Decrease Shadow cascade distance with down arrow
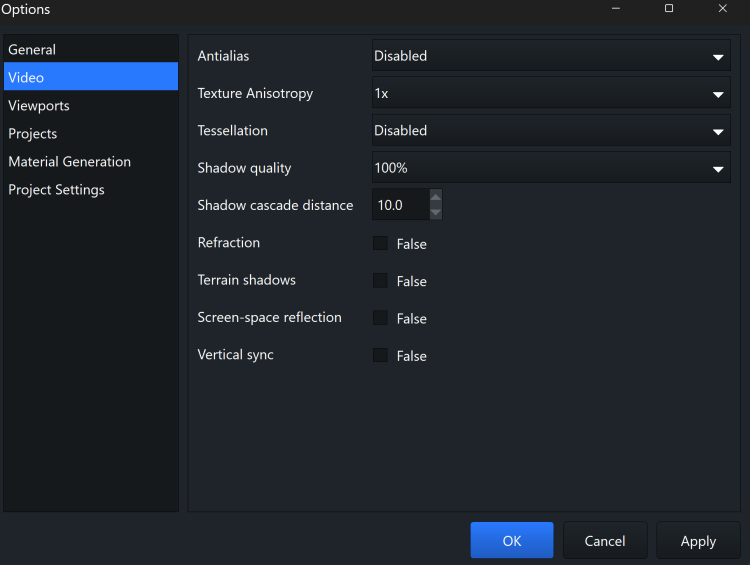This screenshot has width=750, height=565. click(x=435, y=212)
